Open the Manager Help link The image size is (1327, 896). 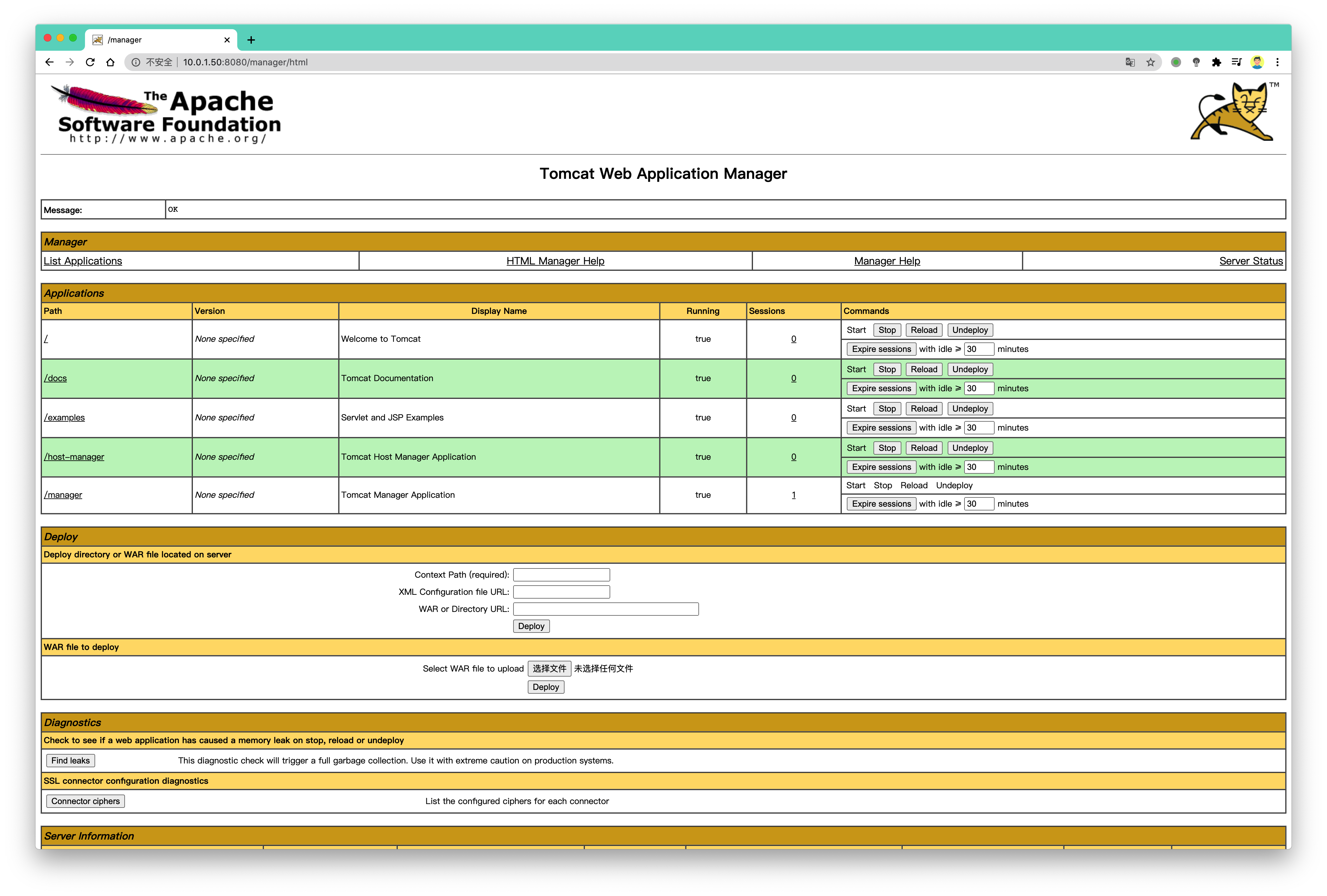tap(887, 261)
